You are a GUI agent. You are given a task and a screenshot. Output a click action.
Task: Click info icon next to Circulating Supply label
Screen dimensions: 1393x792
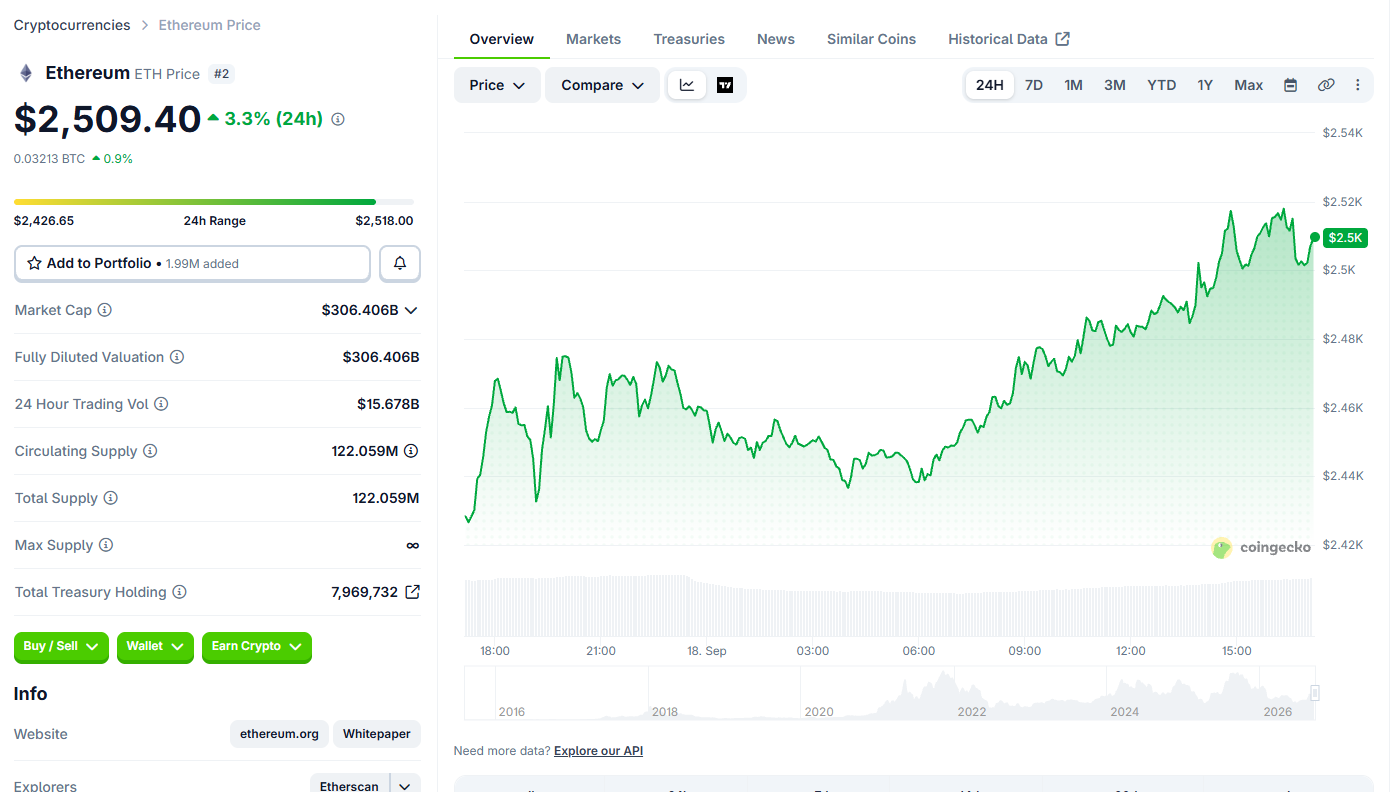[x=150, y=451]
